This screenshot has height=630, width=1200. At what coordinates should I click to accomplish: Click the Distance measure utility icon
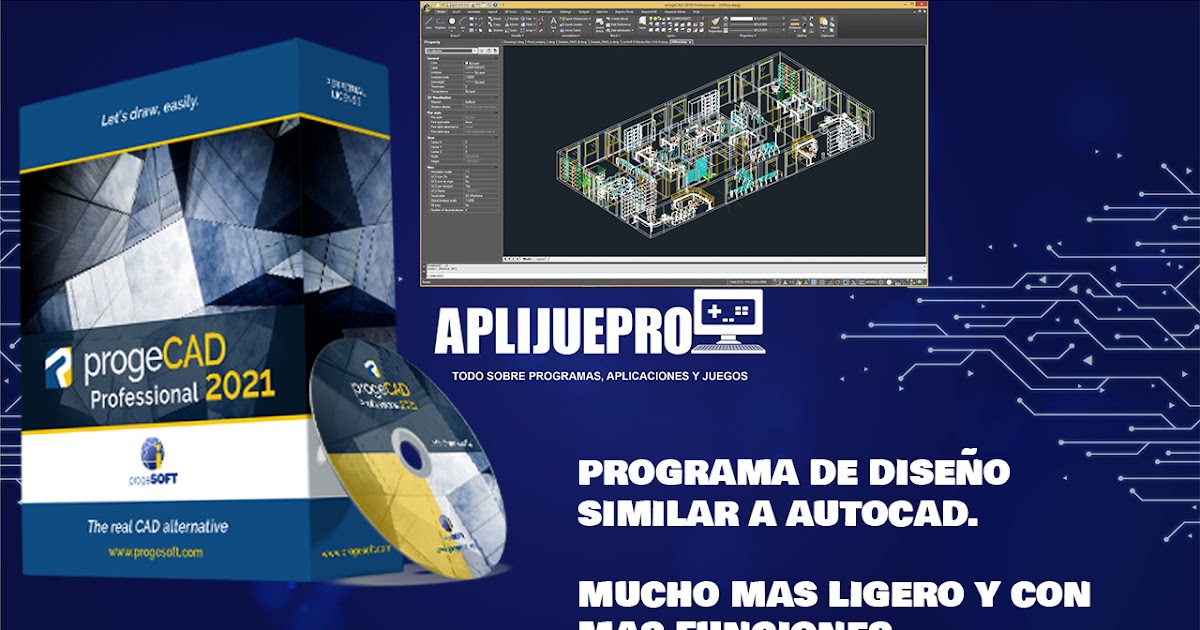(x=795, y=24)
